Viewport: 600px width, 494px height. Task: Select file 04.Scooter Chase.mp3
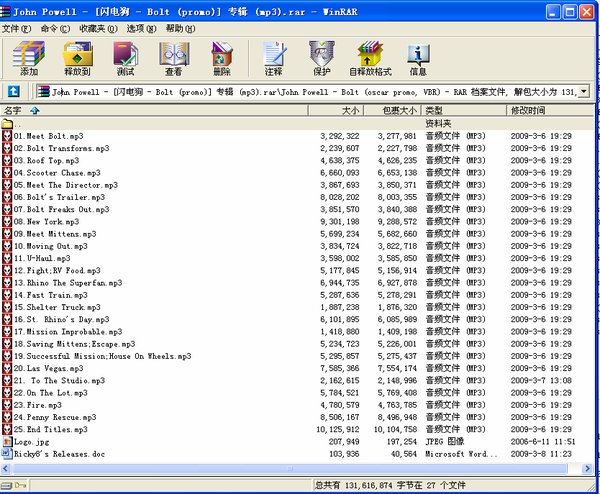57,173
